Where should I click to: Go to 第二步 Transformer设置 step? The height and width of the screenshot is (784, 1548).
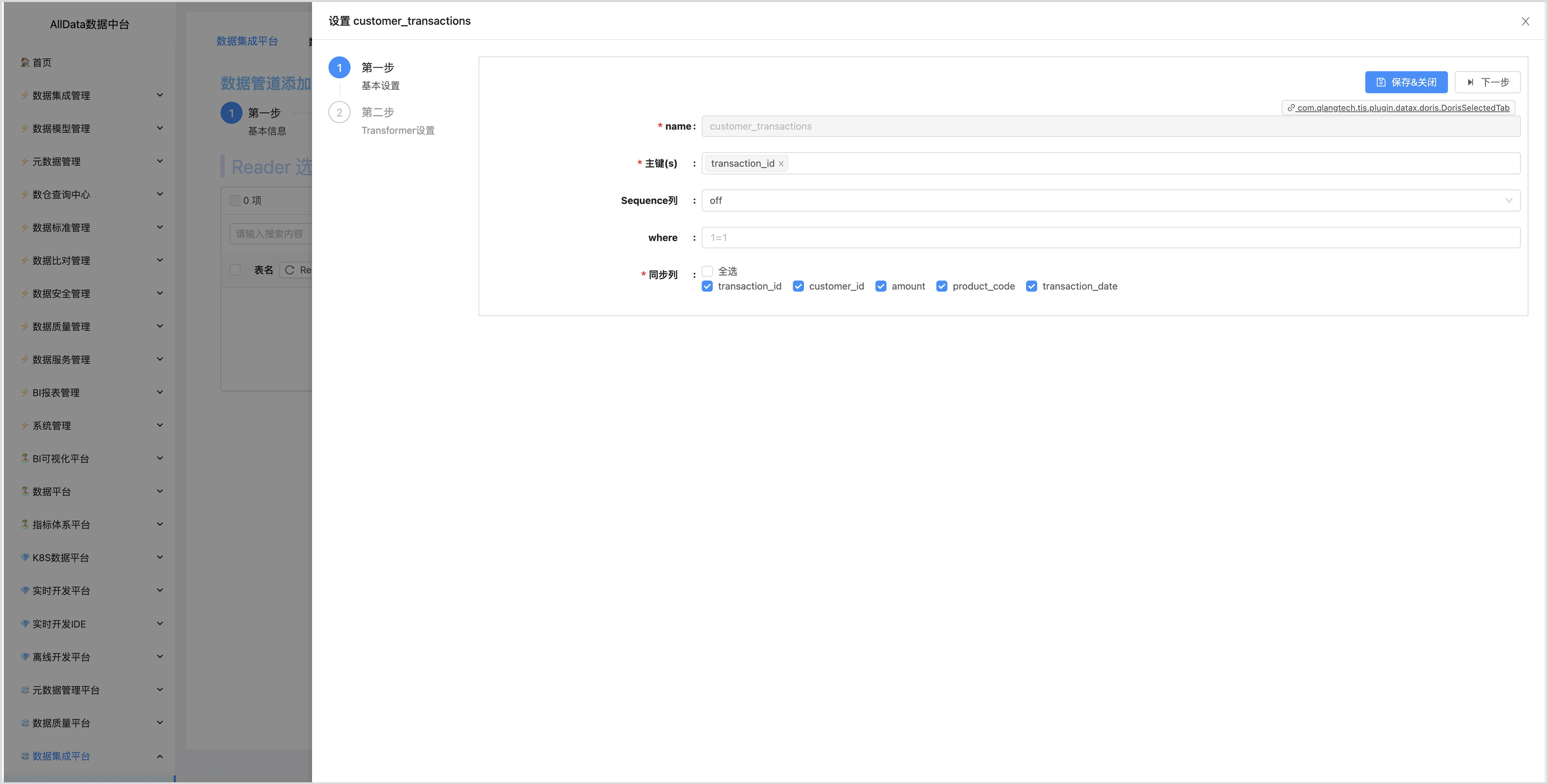377,113
